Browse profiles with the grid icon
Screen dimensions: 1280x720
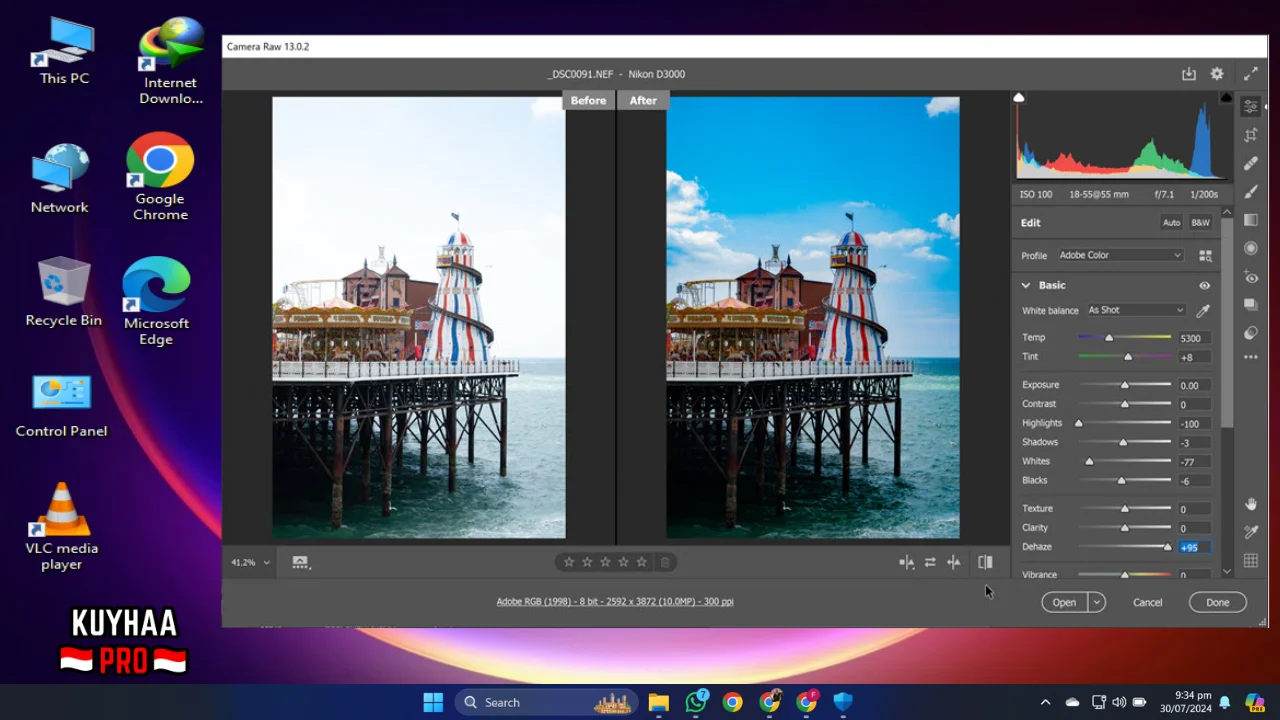click(1205, 256)
